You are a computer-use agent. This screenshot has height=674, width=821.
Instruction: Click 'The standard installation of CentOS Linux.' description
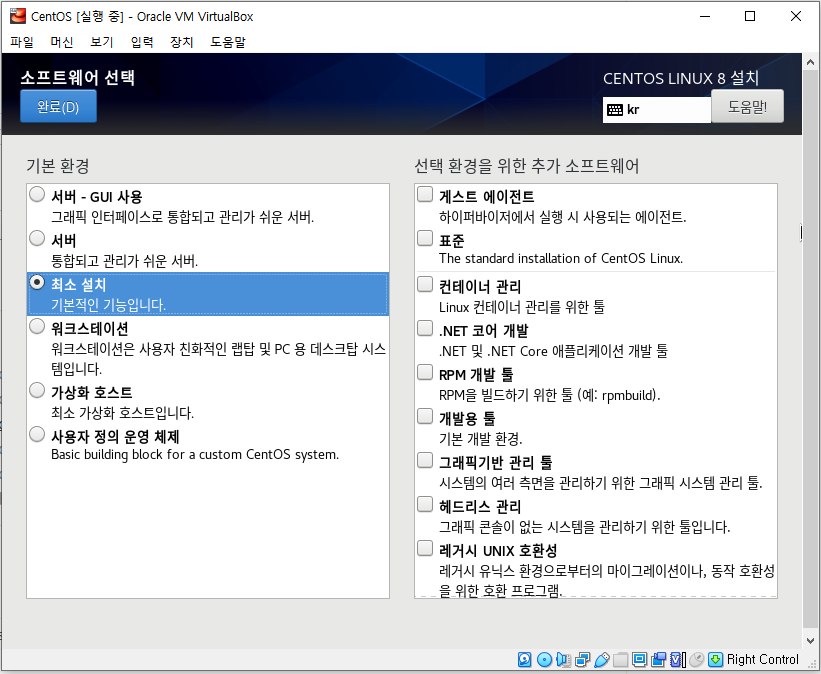coord(561,259)
